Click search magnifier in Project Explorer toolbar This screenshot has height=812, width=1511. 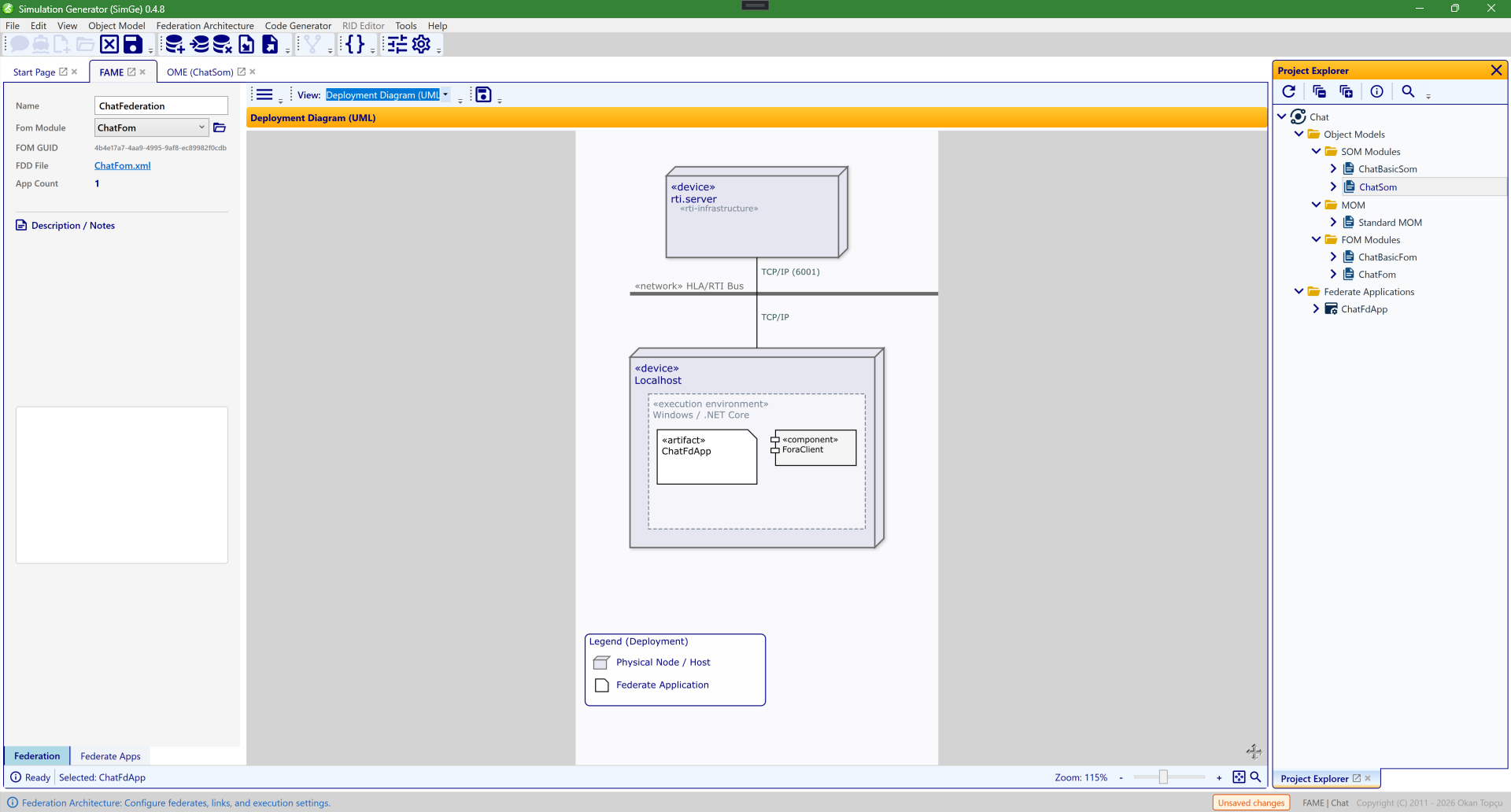[1408, 91]
